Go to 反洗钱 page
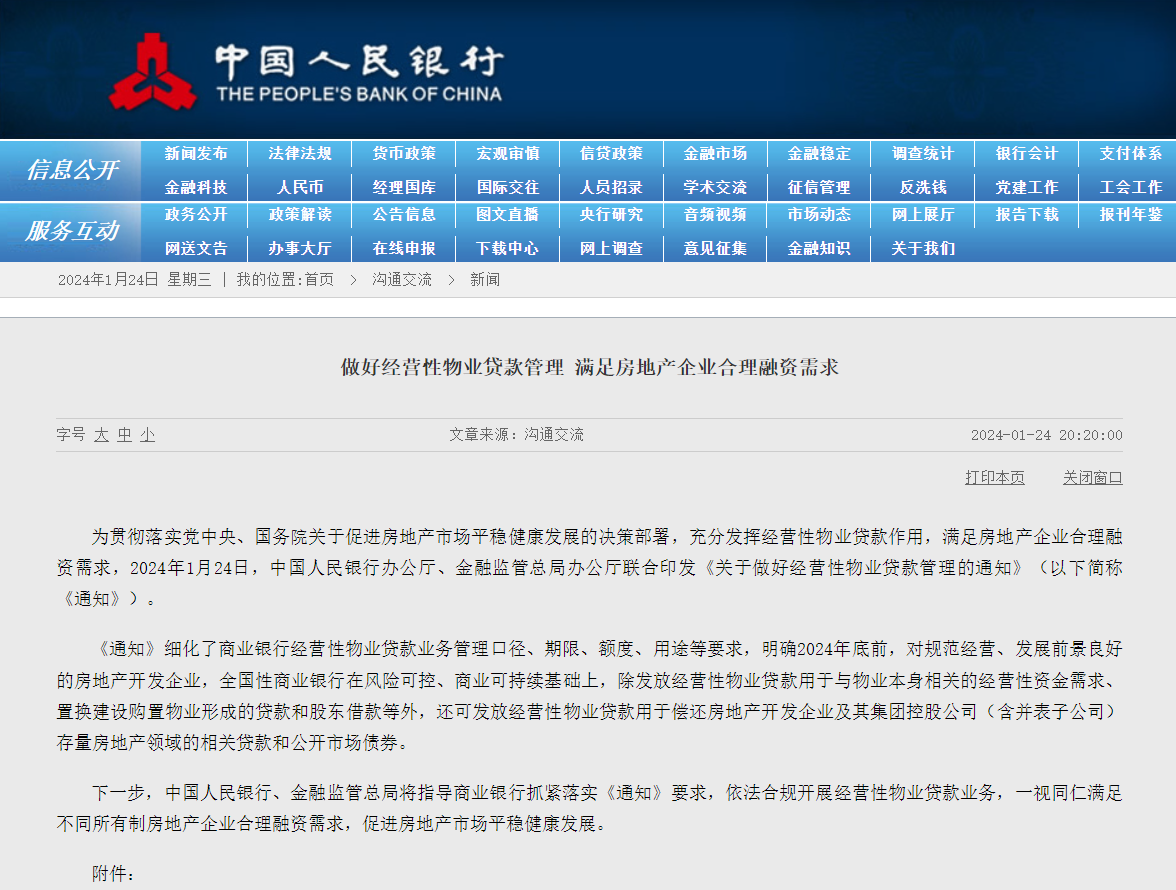 923,187
